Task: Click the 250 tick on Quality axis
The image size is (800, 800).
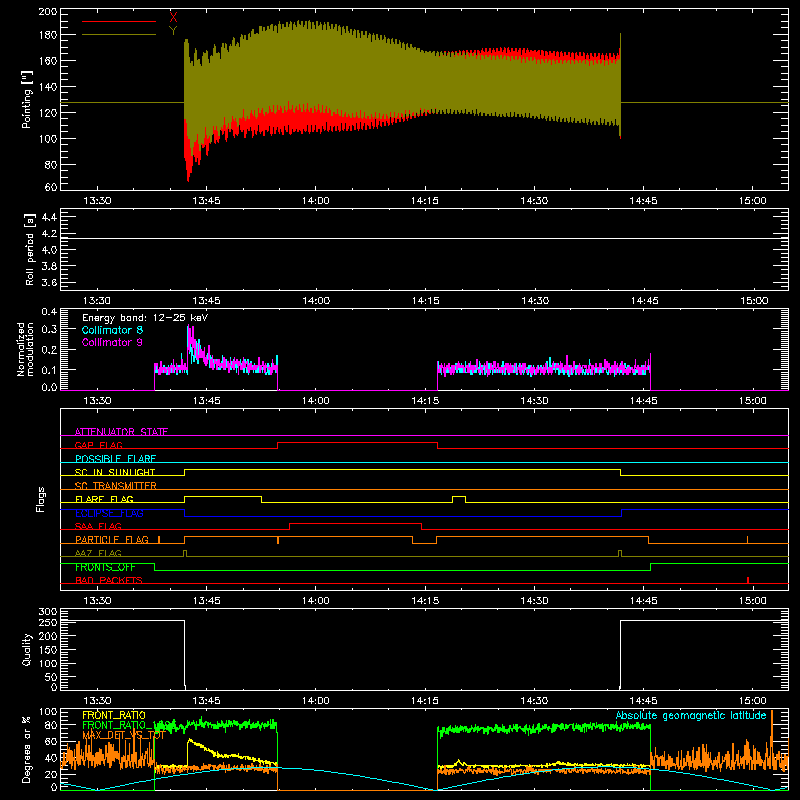Action: pos(47,623)
